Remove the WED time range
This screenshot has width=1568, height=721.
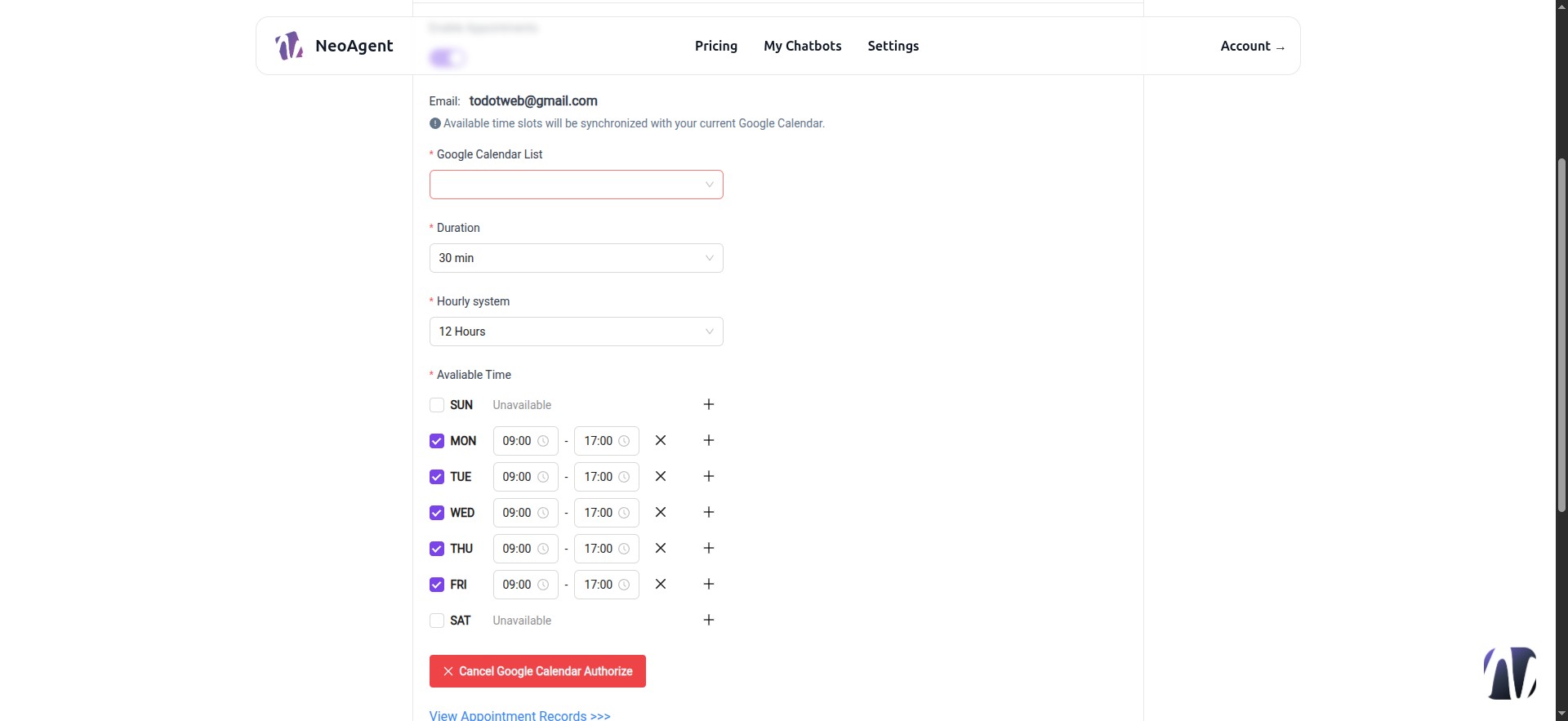click(x=661, y=512)
